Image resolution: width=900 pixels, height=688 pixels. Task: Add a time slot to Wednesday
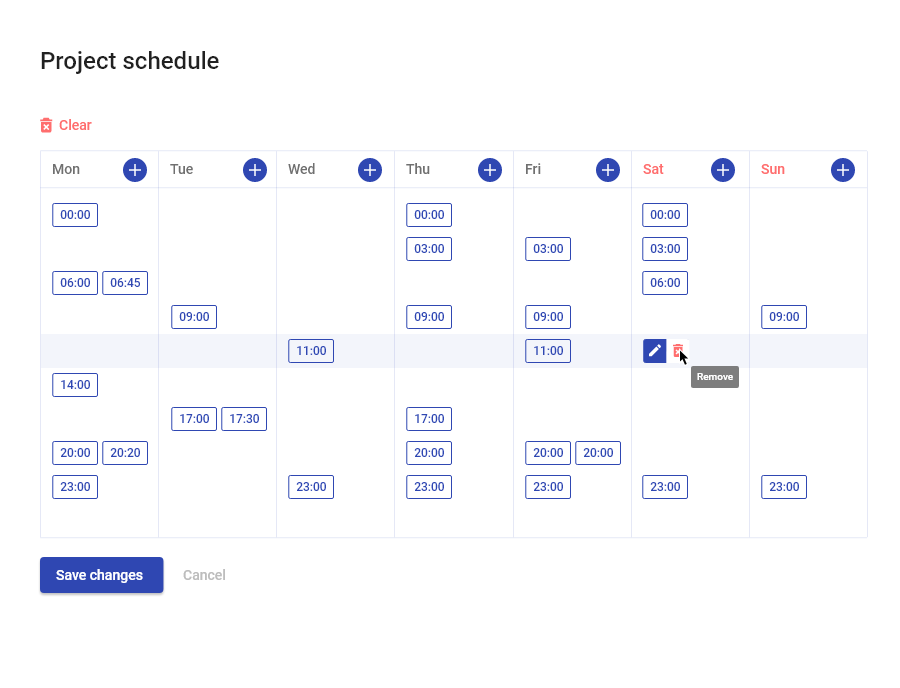[x=370, y=170]
